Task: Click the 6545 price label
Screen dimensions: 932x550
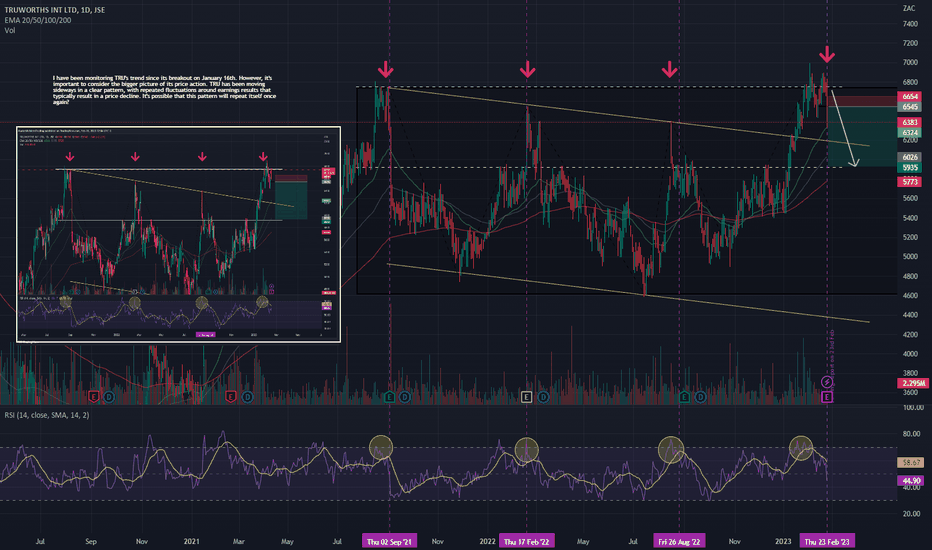Action: [909, 107]
